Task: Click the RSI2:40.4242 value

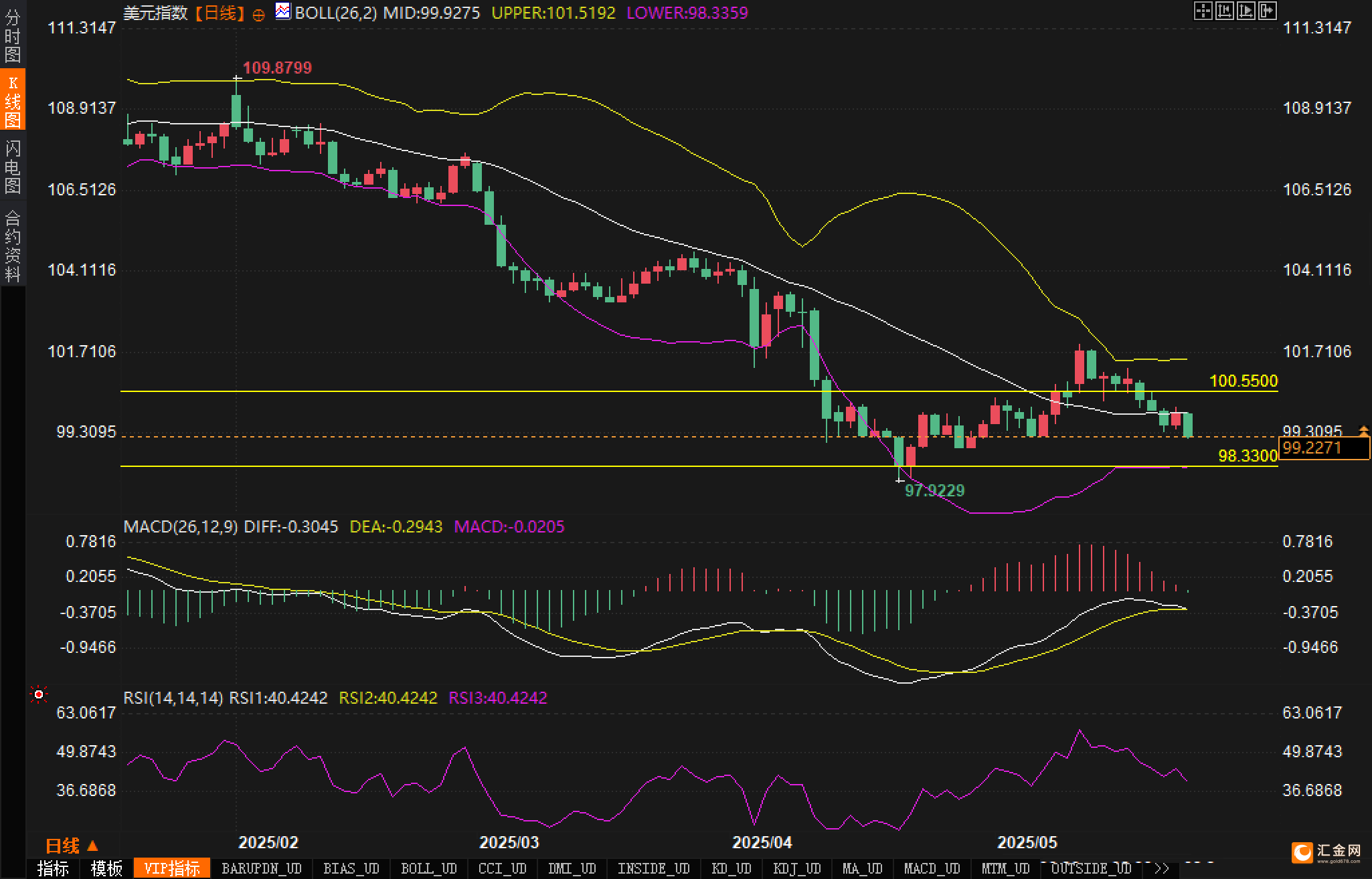Action: (388, 698)
